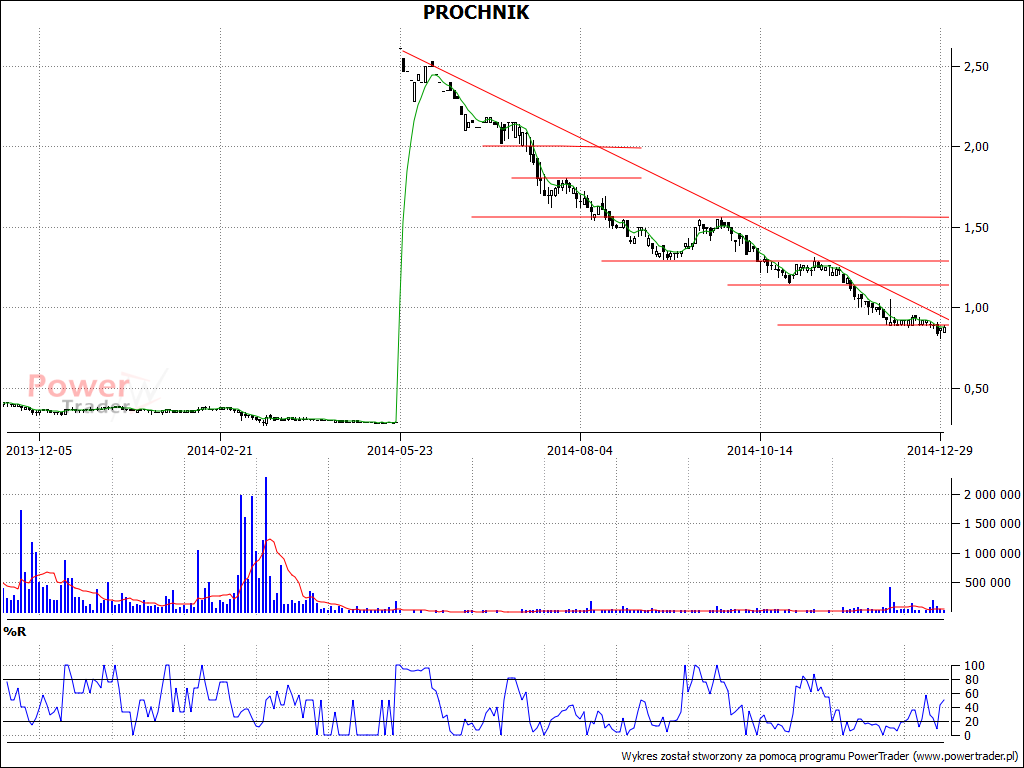The width and height of the screenshot is (1024, 768).
Task: Click the 2014-02-21 date label
Action: click(x=220, y=450)
